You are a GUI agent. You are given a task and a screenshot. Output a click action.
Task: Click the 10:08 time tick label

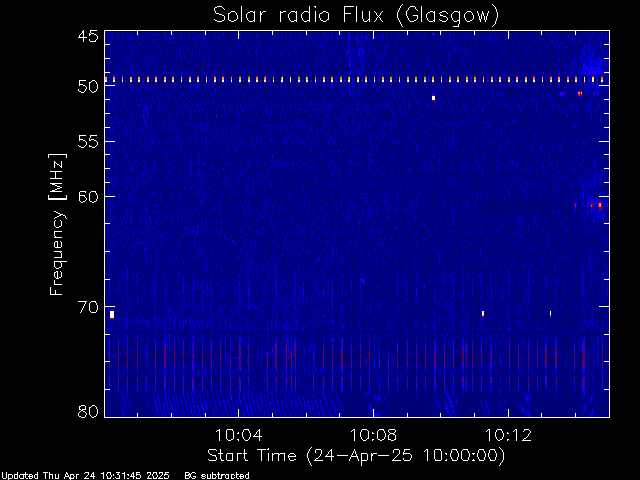point(373,435)
